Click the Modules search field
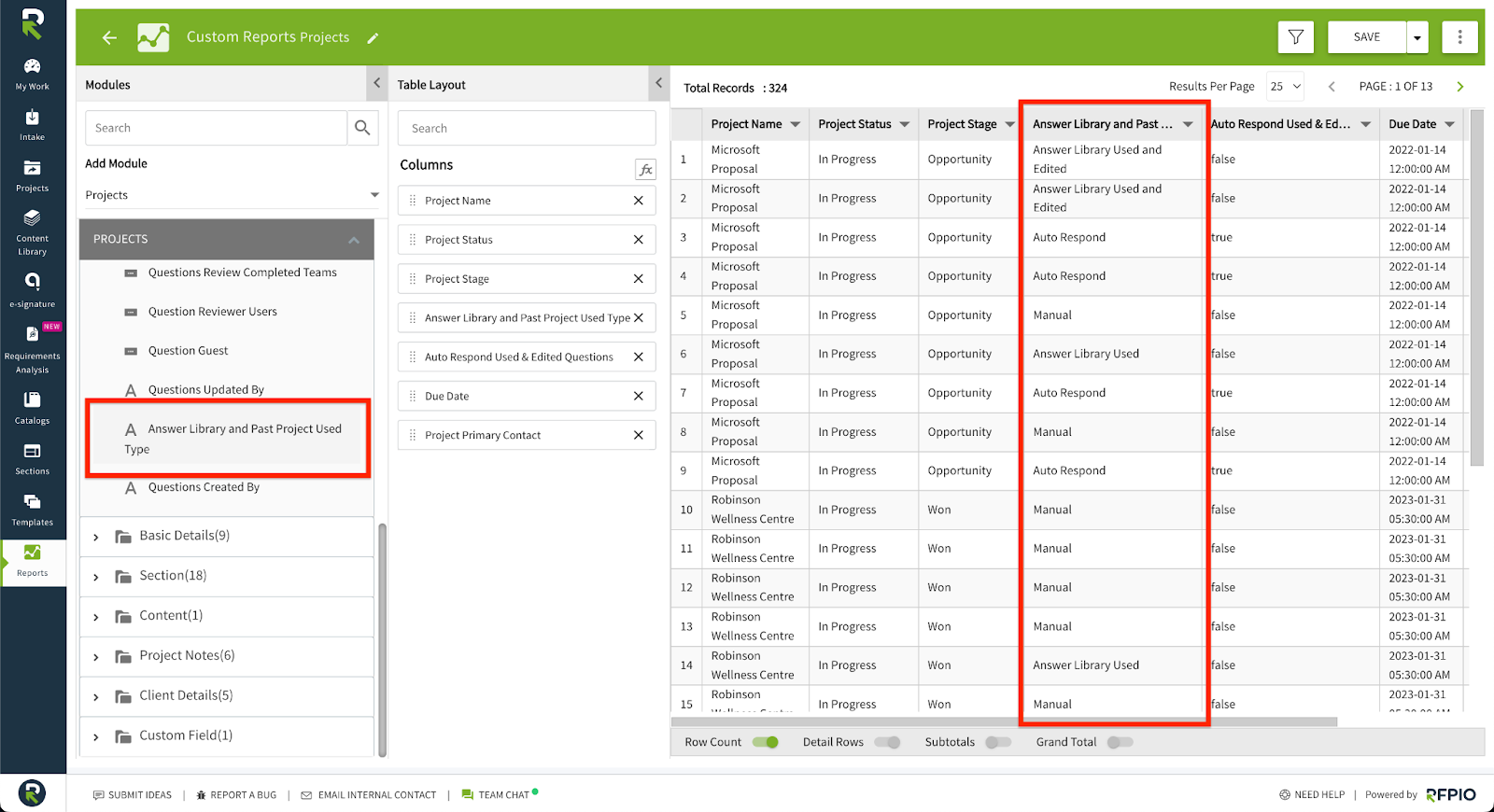Viewport: 1494px width, 812px height. tap(216, 128)
